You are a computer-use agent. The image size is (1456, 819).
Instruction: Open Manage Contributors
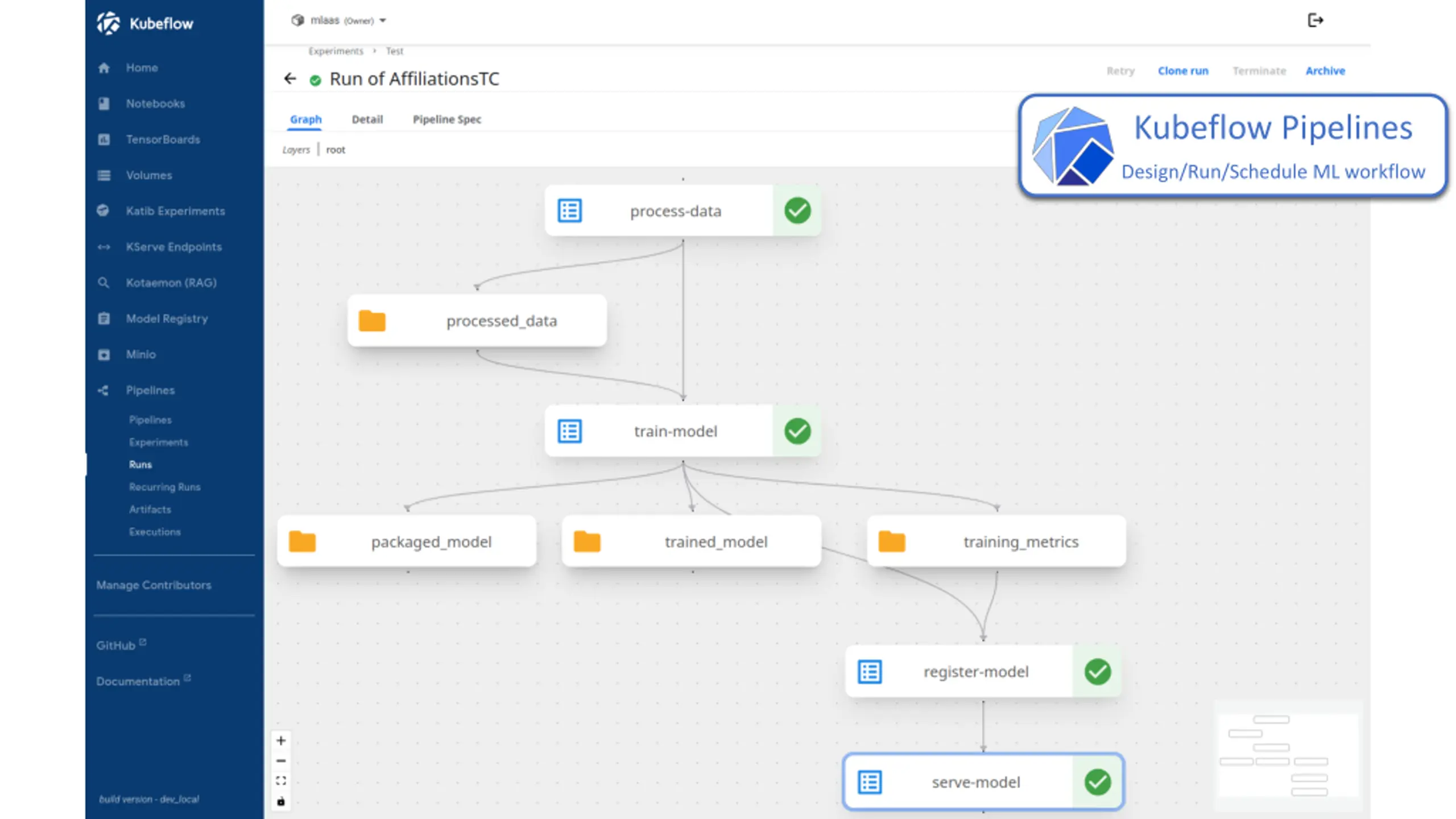[154, 585]
